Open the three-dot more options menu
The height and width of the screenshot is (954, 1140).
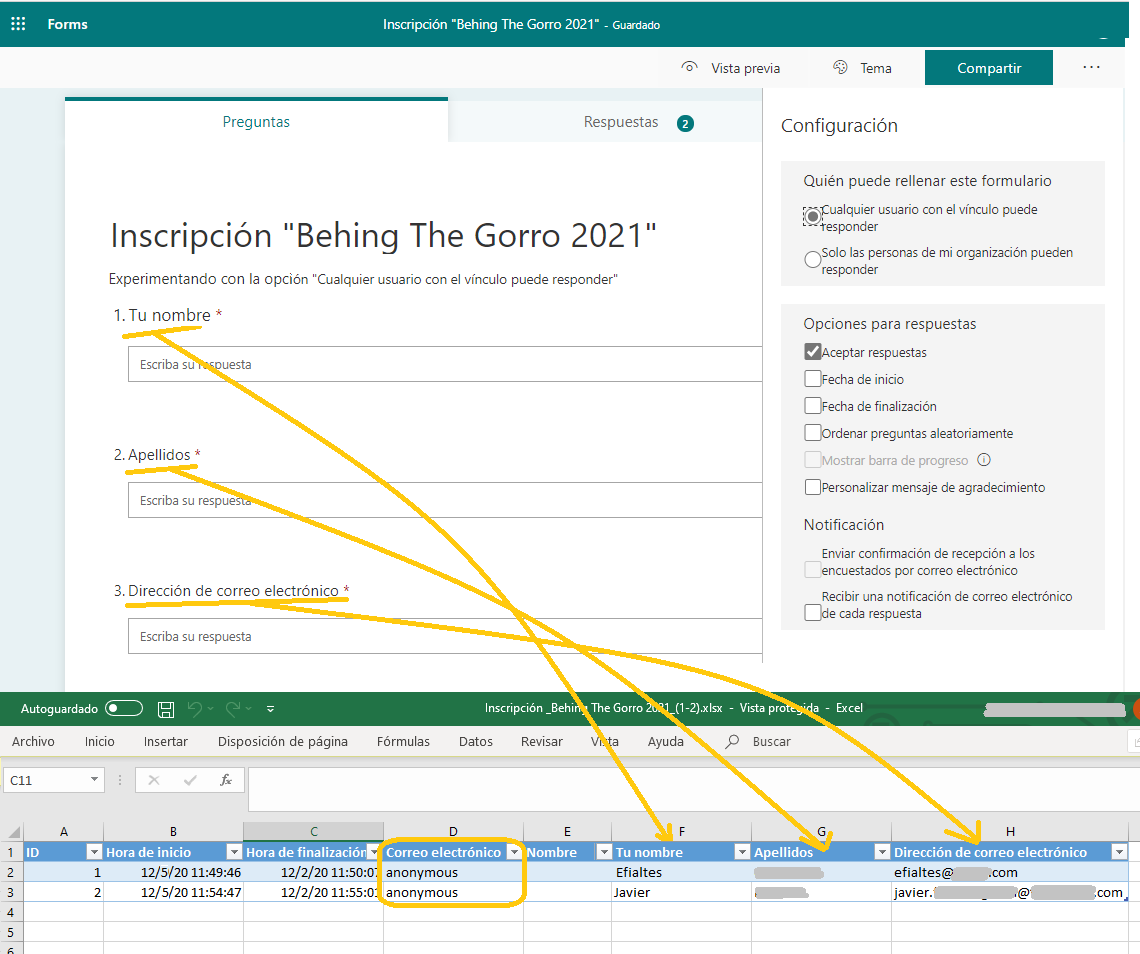pyautogui.click(x=1091, y=67)
